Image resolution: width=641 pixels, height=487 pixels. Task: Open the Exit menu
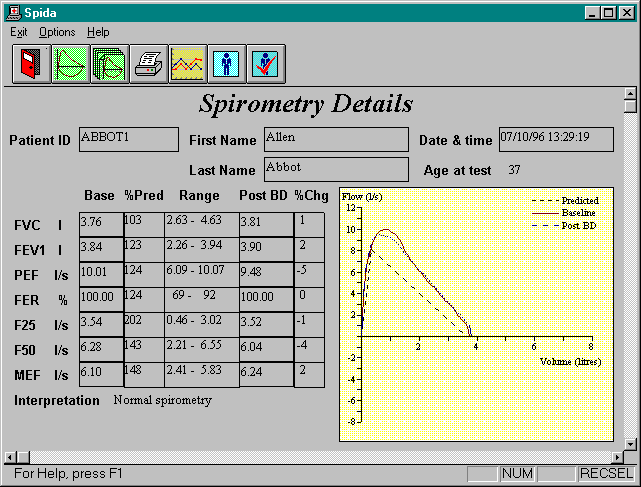click(x=20, y=32)
